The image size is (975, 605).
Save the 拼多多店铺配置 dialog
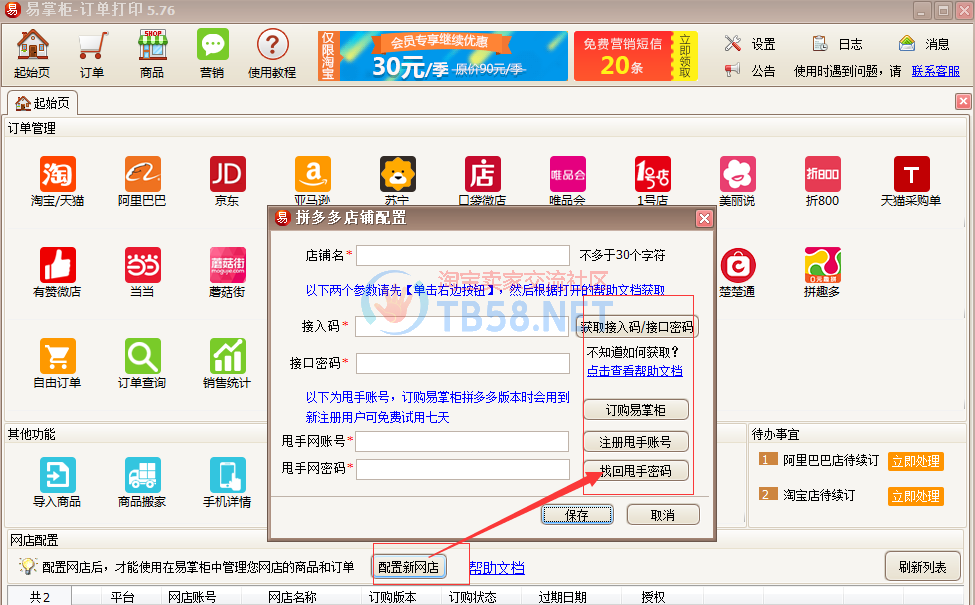click(577, 515)
